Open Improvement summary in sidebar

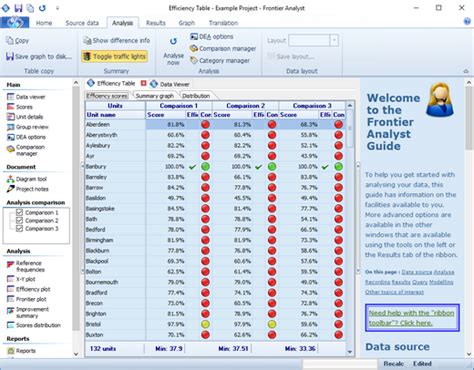point(28,312)
